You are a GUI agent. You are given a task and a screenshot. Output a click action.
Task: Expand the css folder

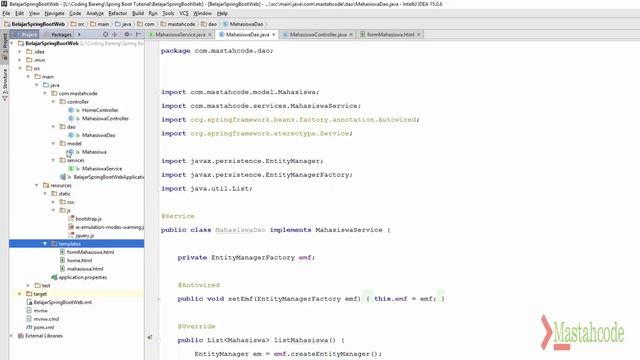point(53,202)
